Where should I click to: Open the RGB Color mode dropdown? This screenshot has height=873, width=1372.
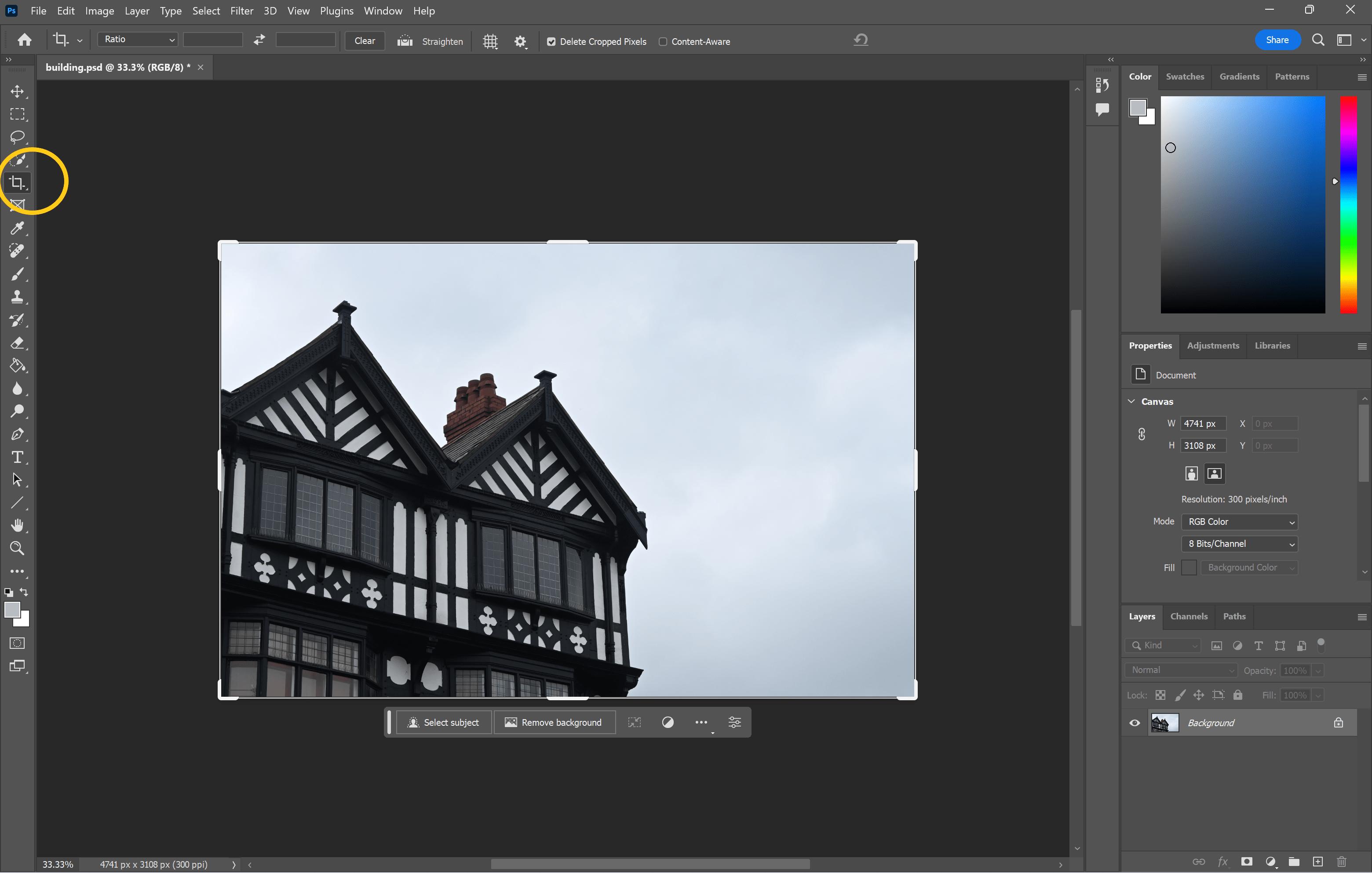click(1239, 522)
